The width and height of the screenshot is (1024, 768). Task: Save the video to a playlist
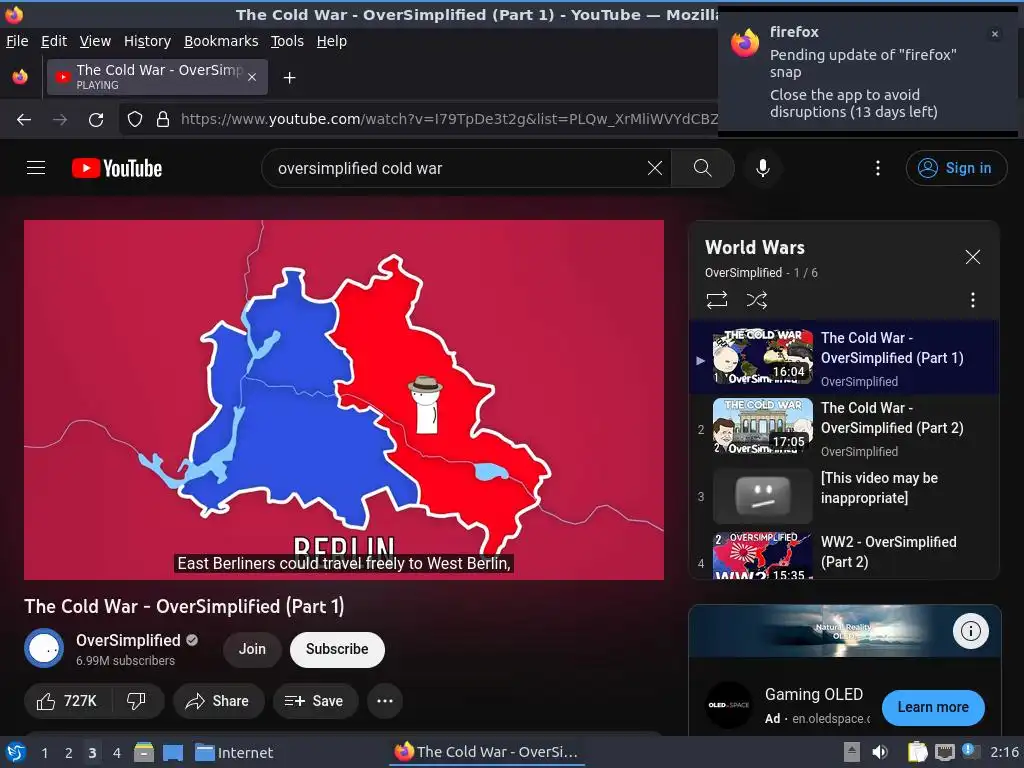pos(315,701)
